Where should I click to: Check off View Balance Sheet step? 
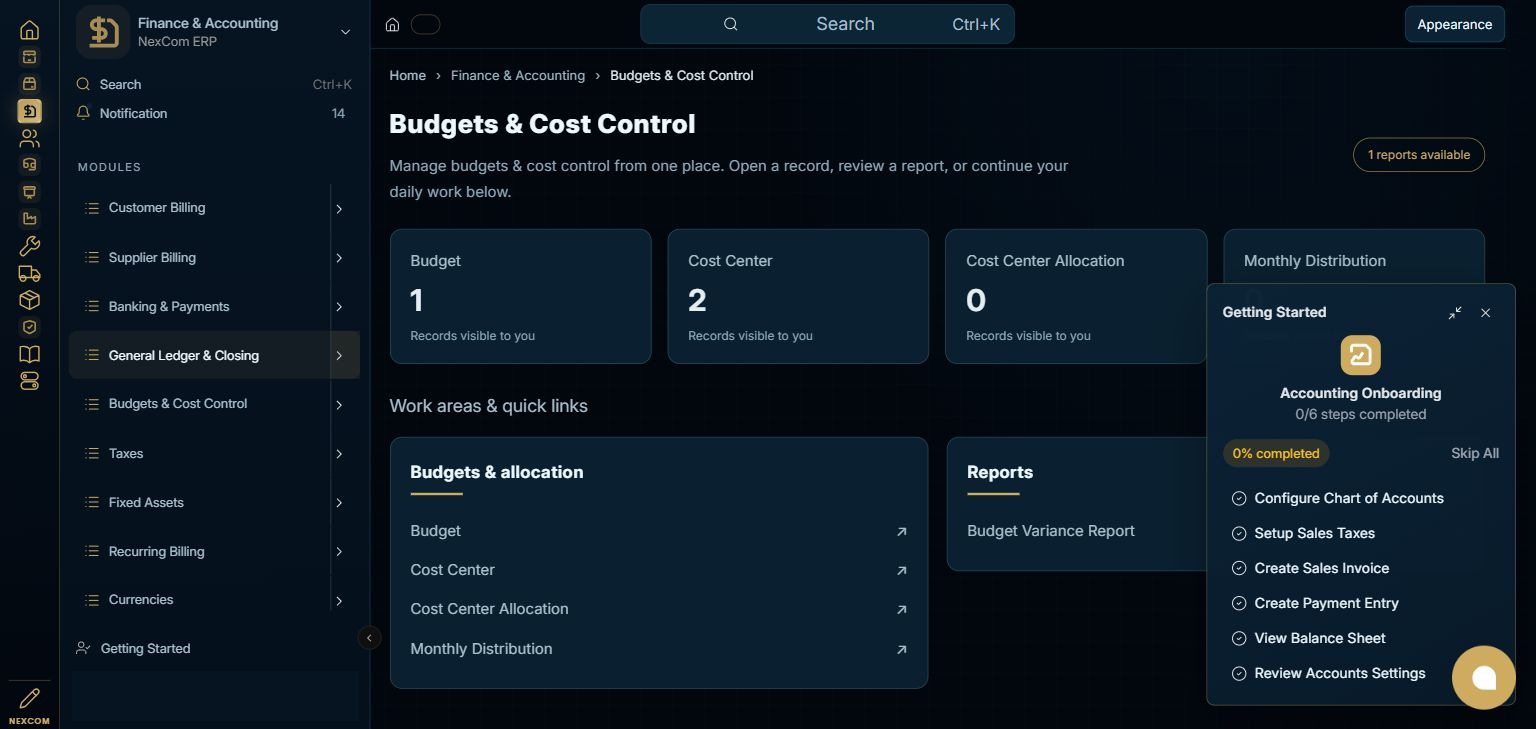pos(1239,638)
